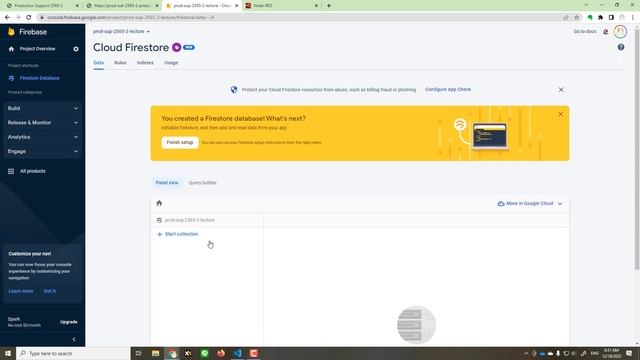Open Windows notification center
Screen dimensions: 640x360
point(629,353)
